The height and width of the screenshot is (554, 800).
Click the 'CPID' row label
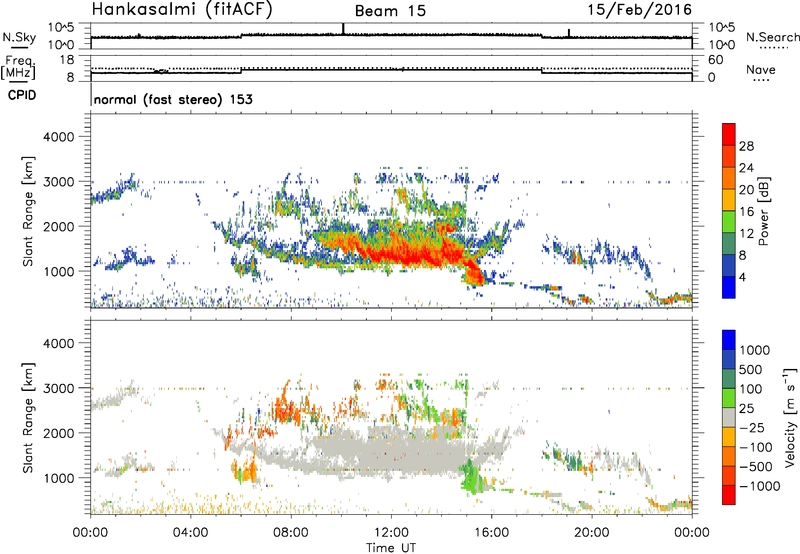22,95
